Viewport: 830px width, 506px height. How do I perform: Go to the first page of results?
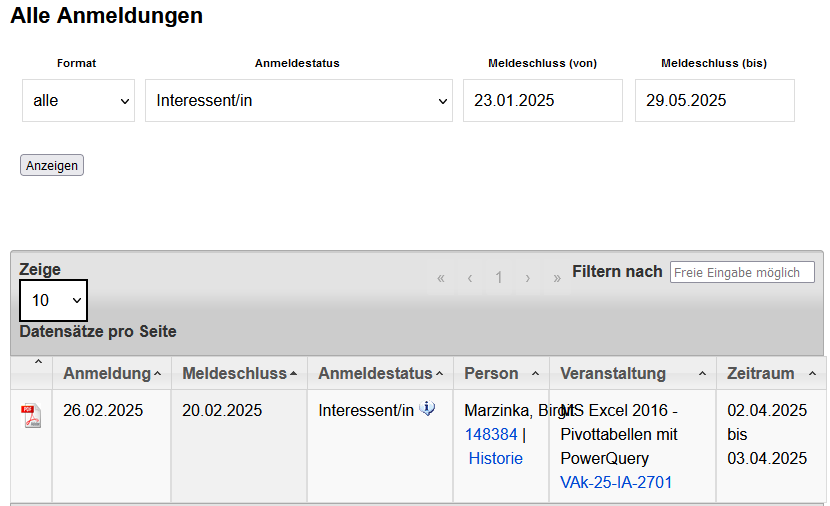tap(441, 278)
